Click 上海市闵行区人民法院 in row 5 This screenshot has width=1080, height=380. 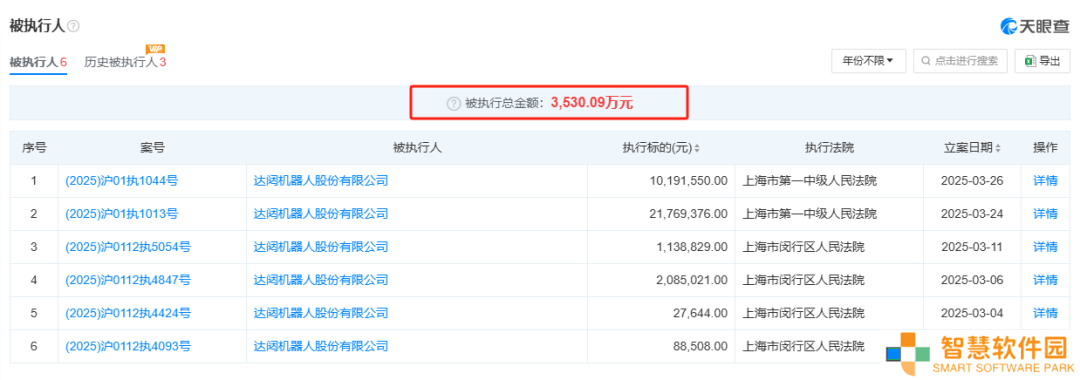(803, 313)
